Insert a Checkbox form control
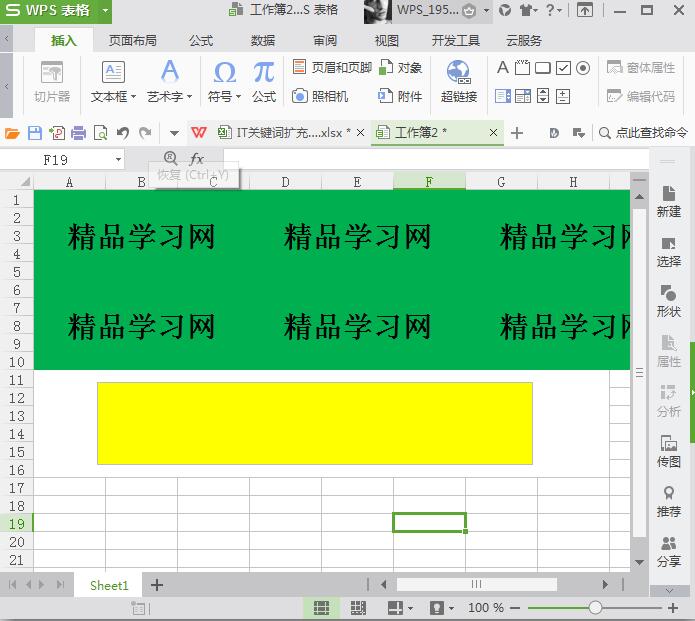Viewport: 695px width, 621px height. coord(563,68)
